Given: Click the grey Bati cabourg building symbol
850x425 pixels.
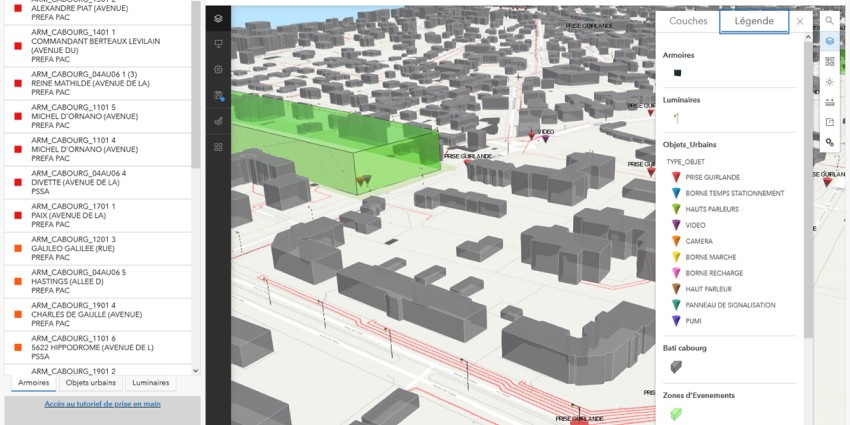Looking at the screenshot, I should coord(676,367).
